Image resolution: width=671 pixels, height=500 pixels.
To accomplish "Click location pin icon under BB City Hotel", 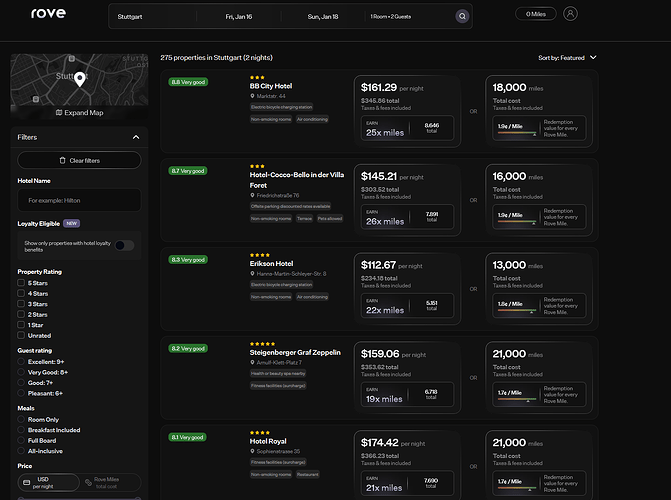I will click(x=253, y=96).
